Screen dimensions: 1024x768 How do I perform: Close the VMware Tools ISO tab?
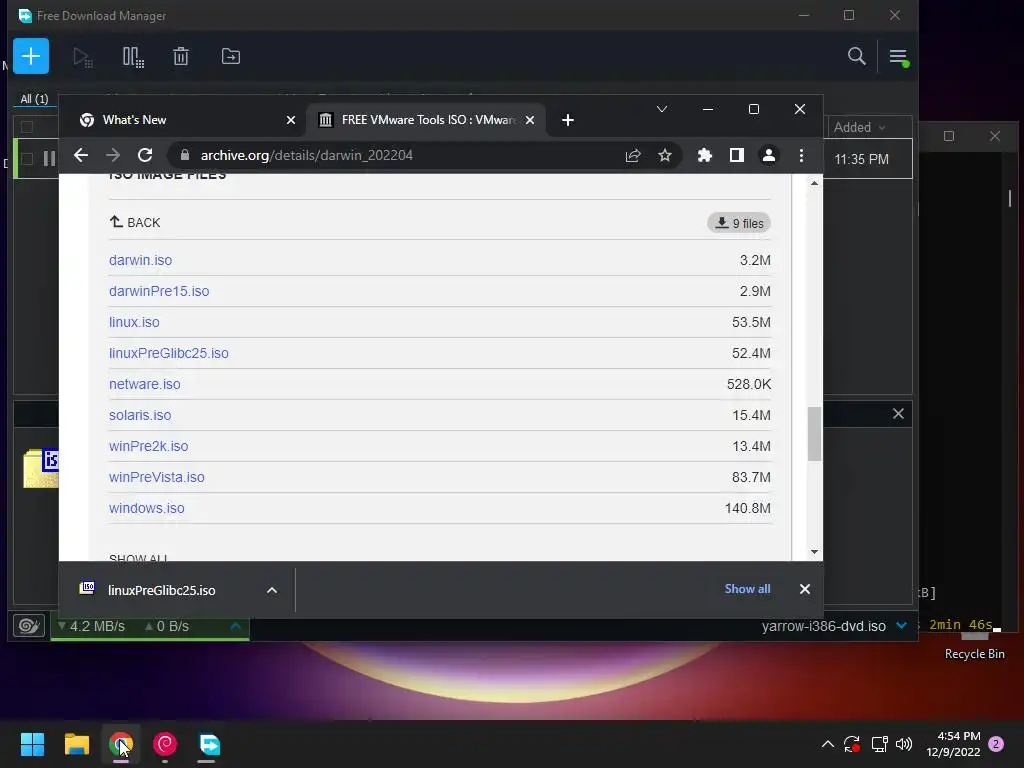(530, 120)
